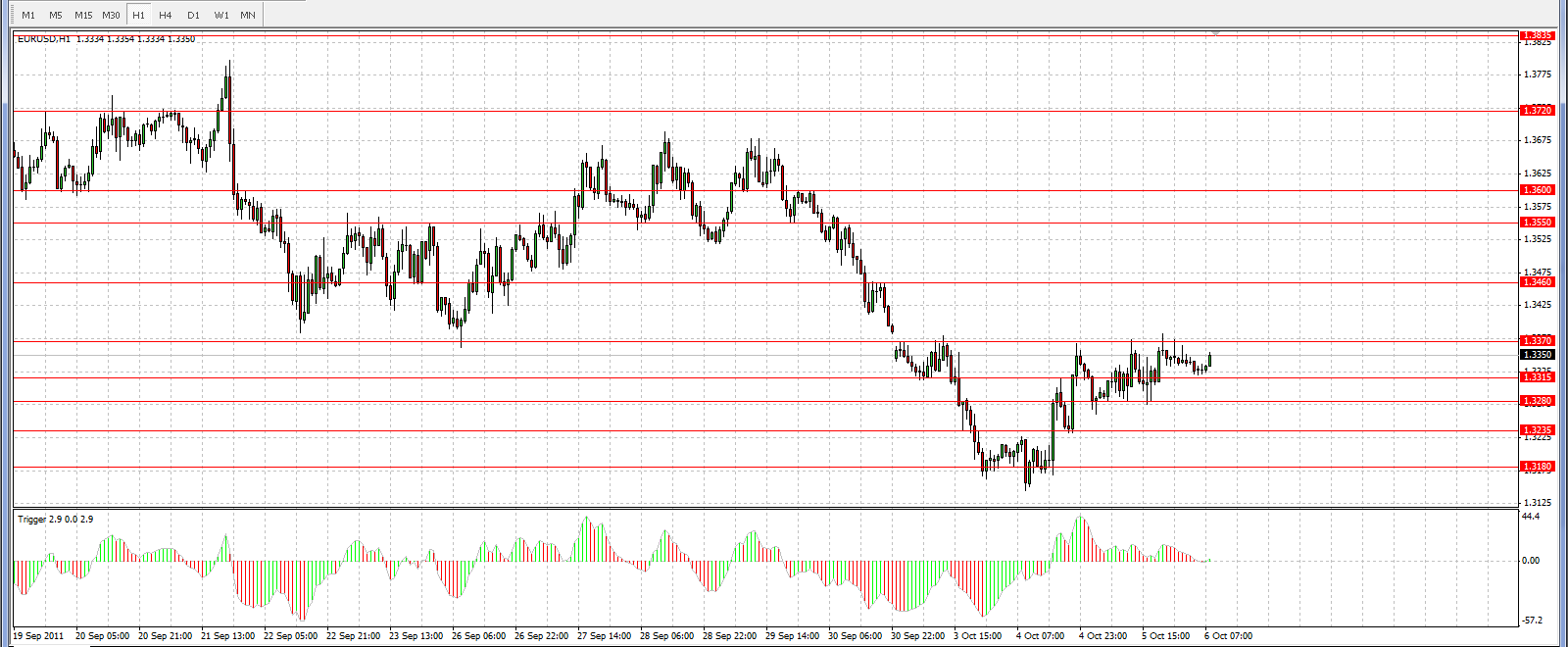
Task: Select the 1.3370 red price label
Action: [x=1537, y=341]
